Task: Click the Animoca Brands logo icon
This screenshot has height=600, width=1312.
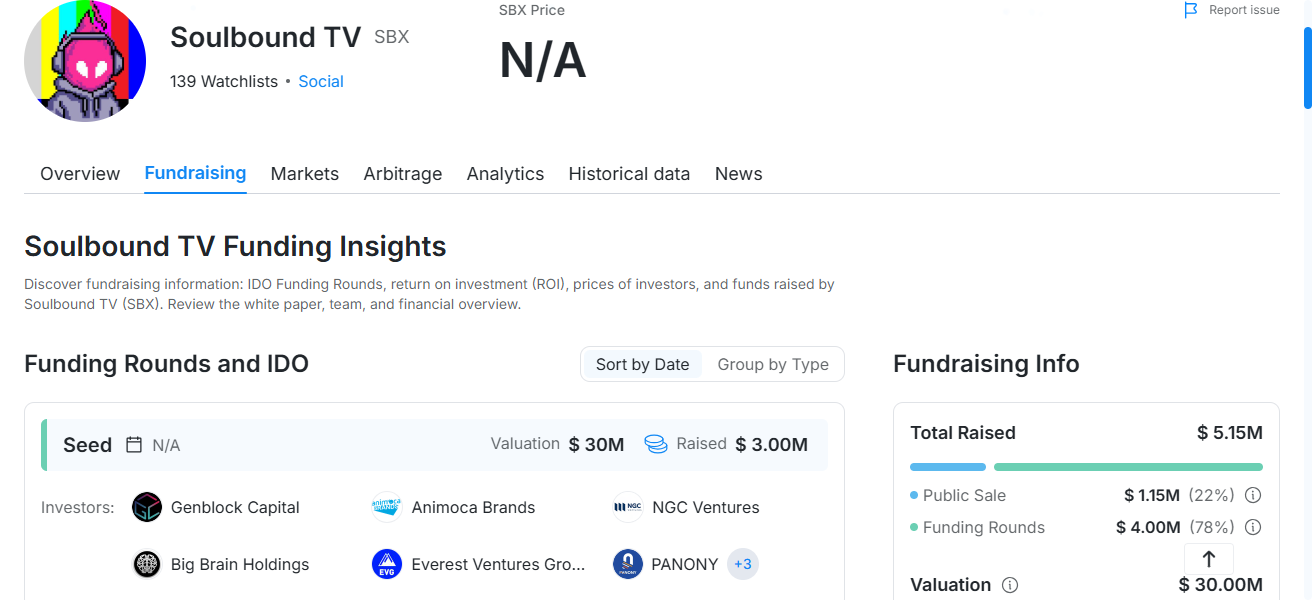Action: pos(386,507)
